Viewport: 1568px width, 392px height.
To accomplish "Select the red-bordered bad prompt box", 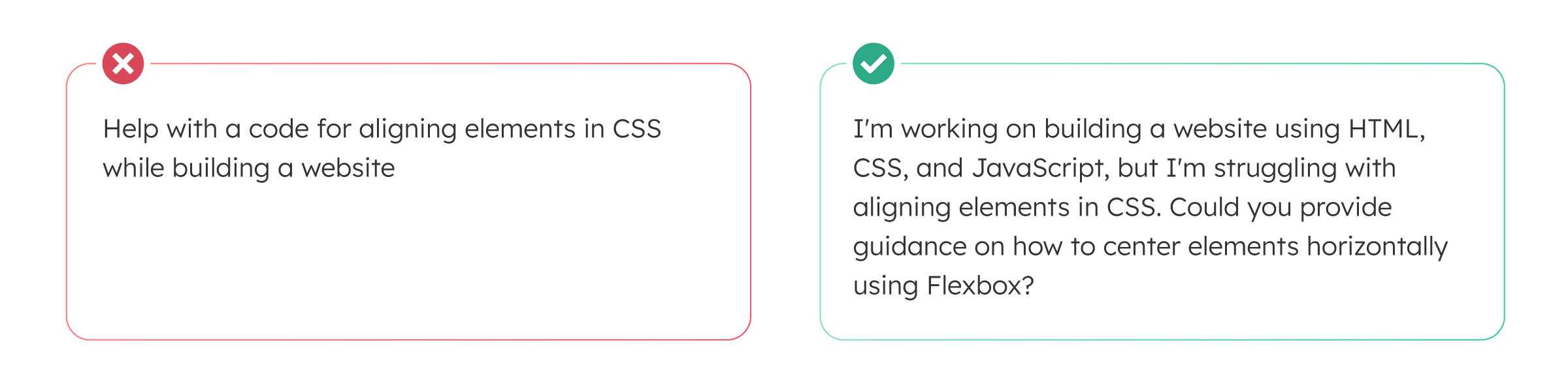I will click(408, 201).
